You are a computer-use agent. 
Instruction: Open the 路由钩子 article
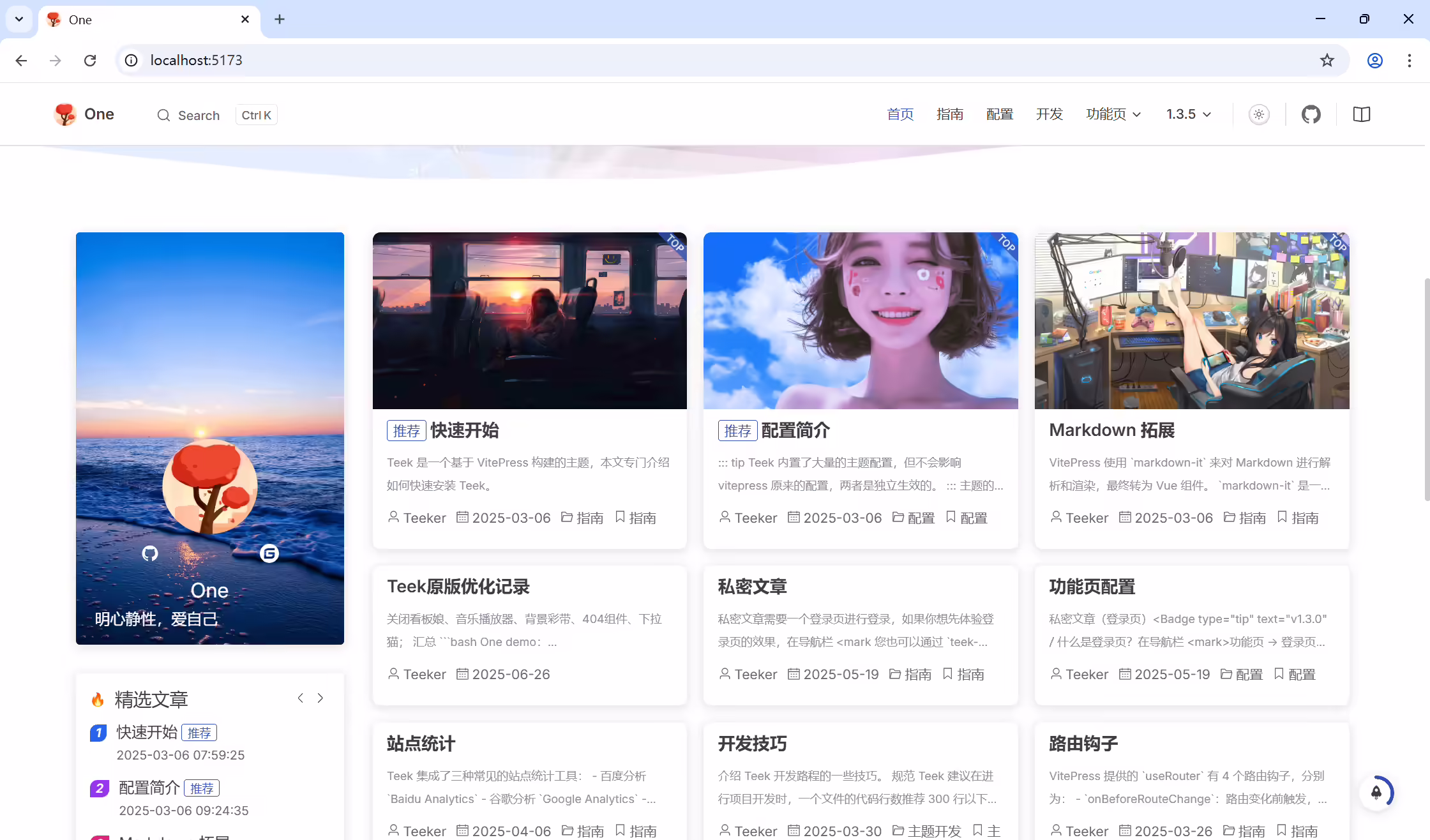point(1083,744)
